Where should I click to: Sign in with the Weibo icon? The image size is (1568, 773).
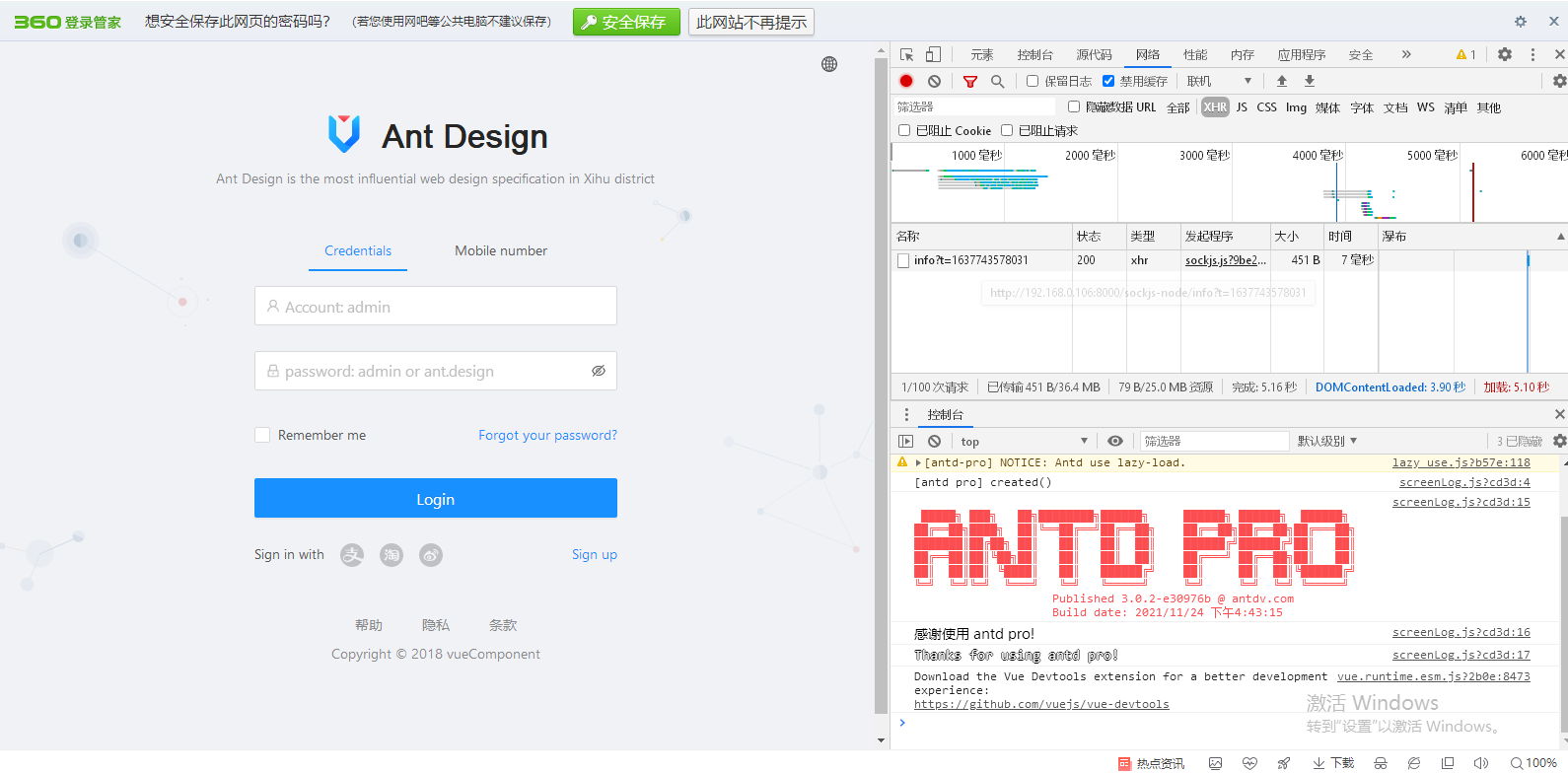tap(431, 555)
